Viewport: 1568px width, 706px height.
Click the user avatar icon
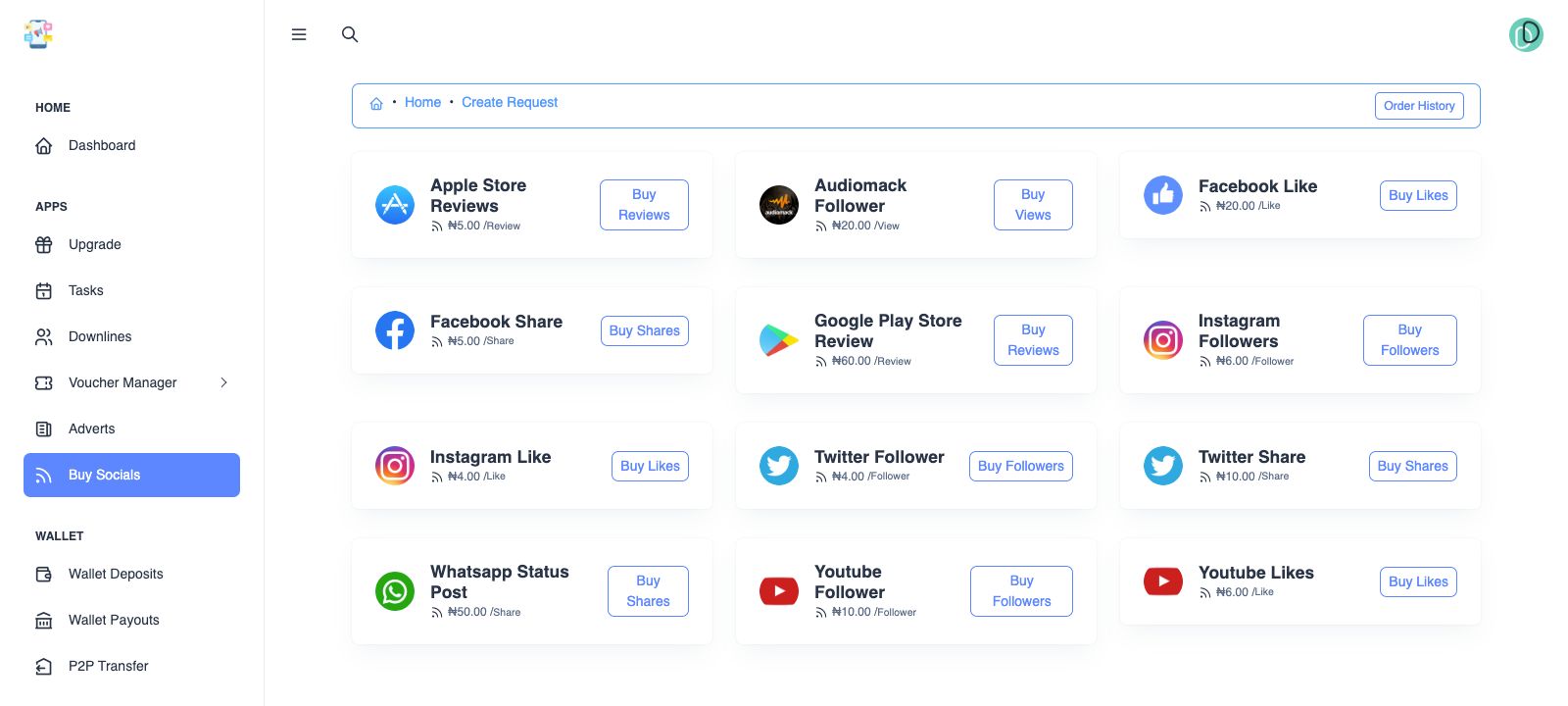point(1526,35)
